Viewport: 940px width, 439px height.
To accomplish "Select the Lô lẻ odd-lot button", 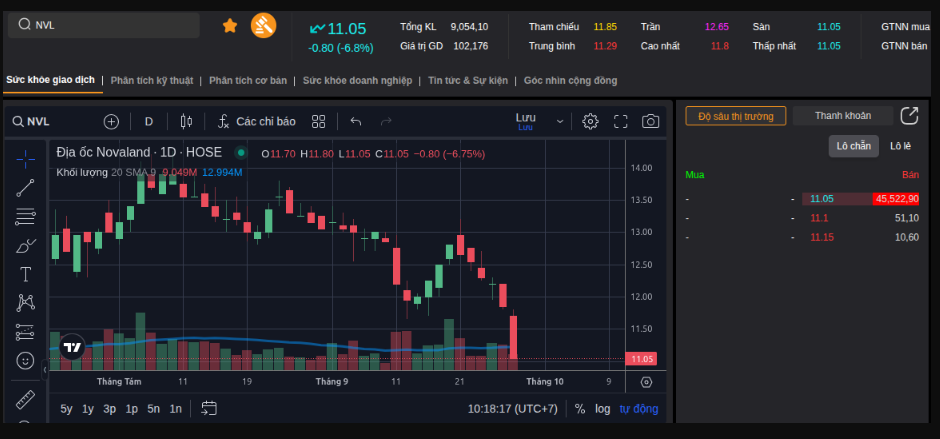I will click(900, 146).
